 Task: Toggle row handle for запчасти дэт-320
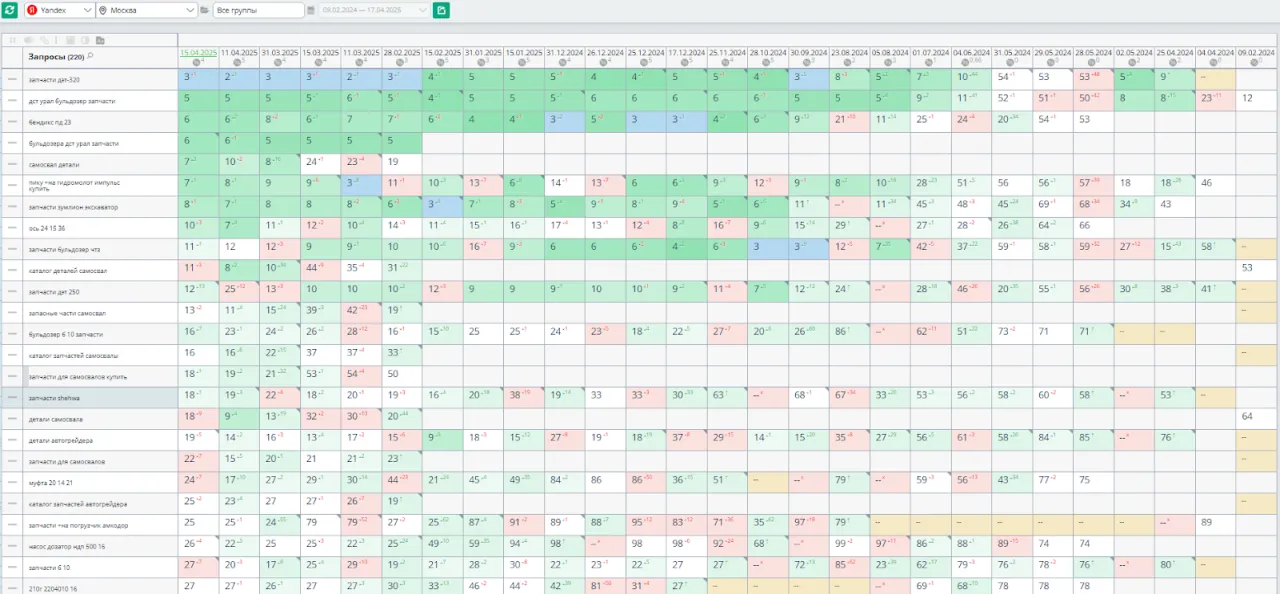tap(12, 79)
